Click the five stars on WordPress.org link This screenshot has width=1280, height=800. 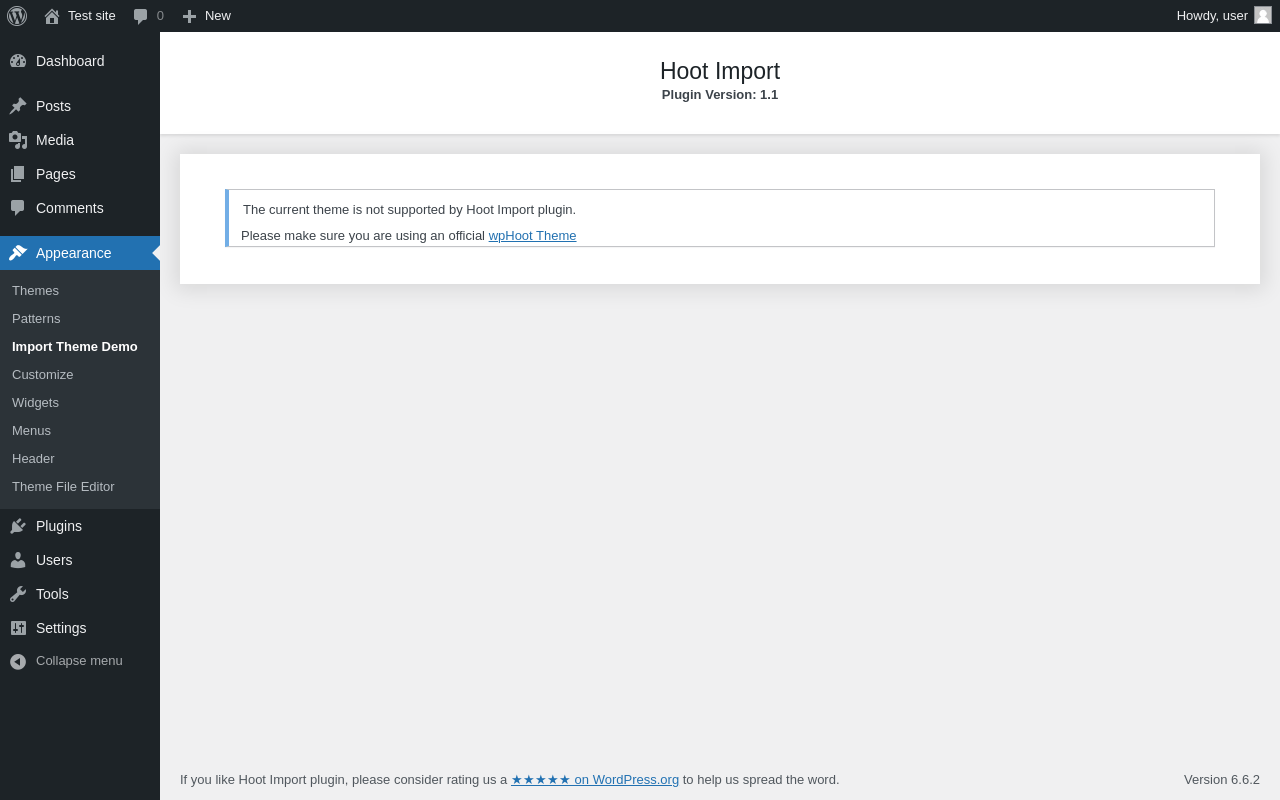(595, 780)
